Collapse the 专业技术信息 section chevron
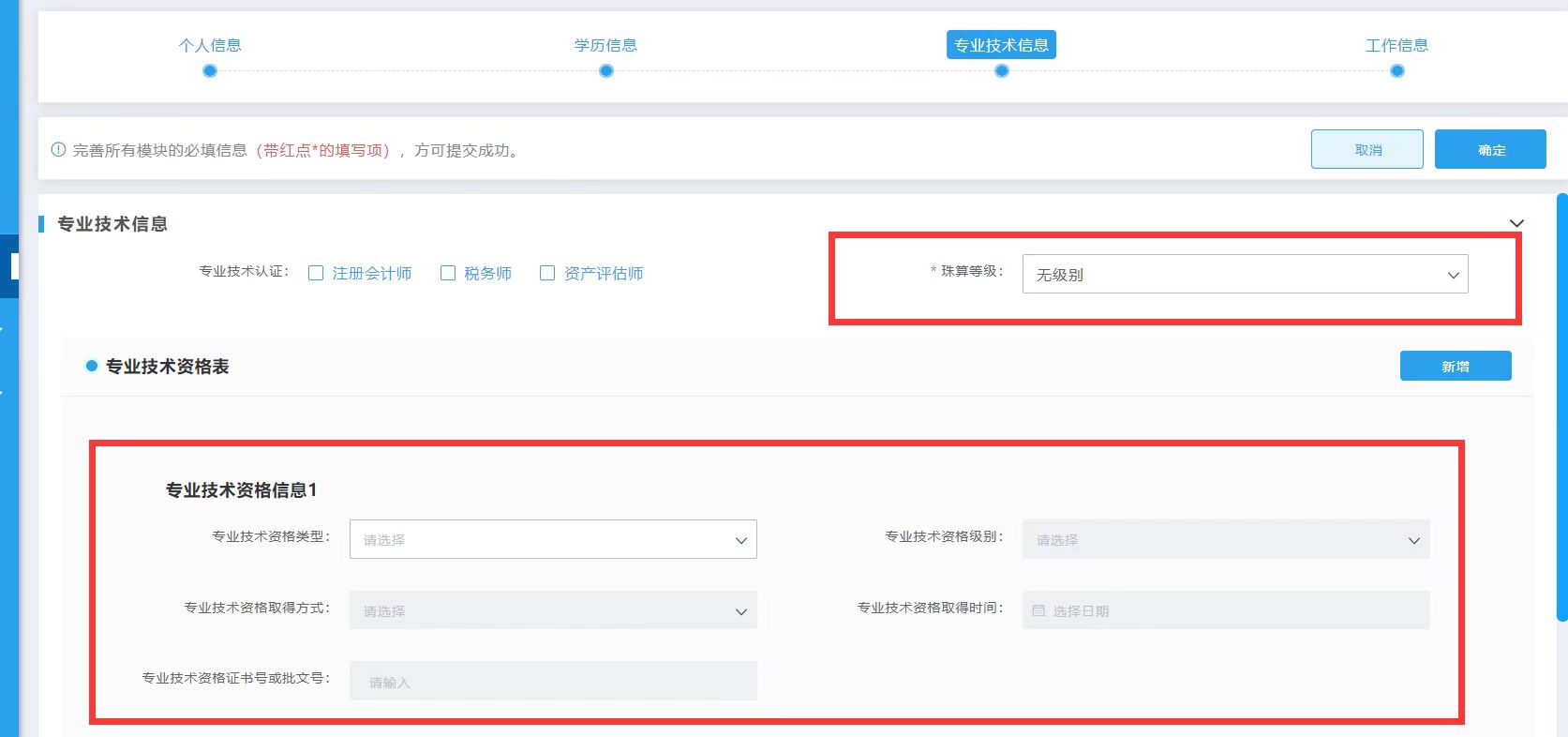 [x=1516, y=223]
